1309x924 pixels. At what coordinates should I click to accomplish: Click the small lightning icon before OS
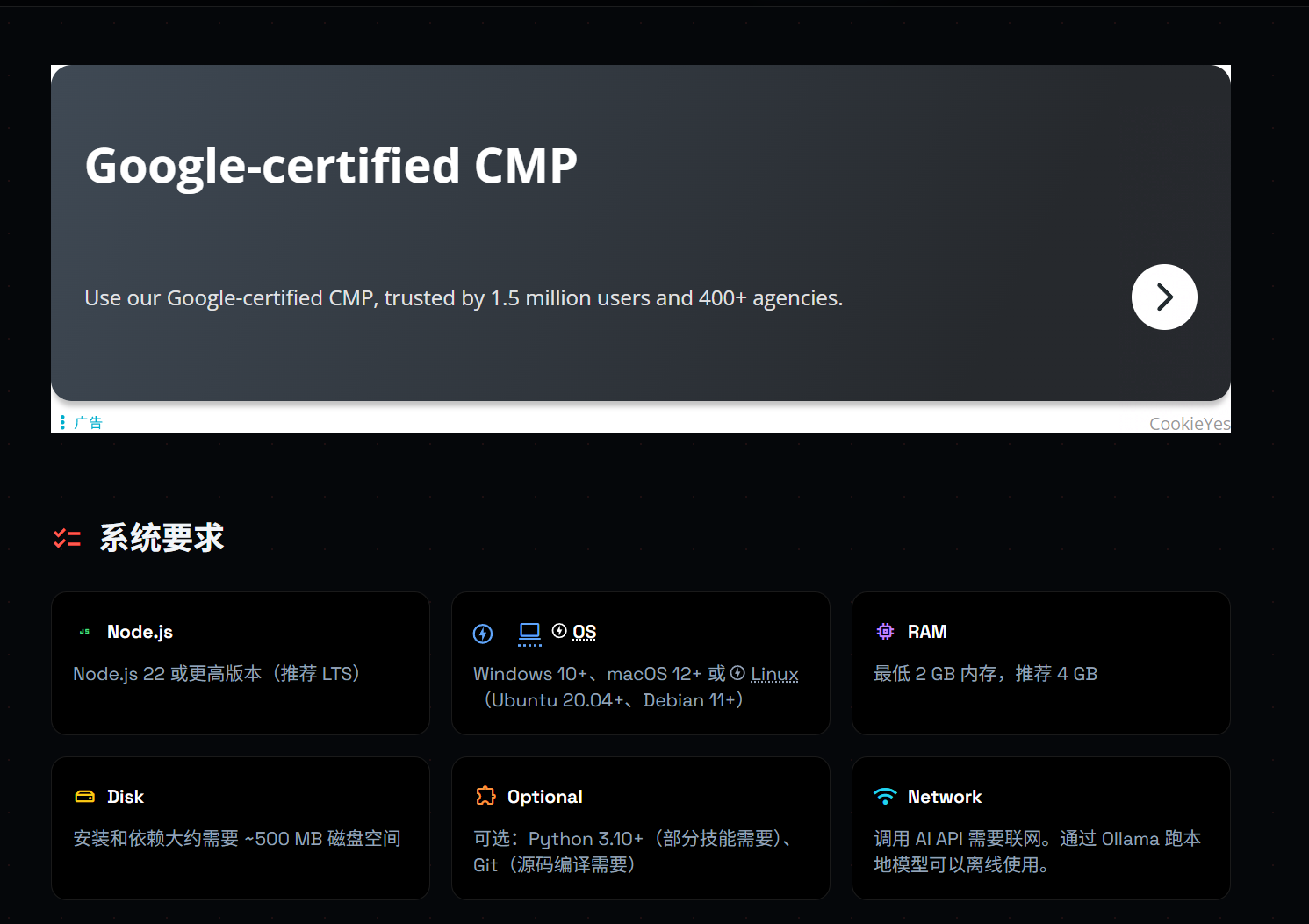559,631
